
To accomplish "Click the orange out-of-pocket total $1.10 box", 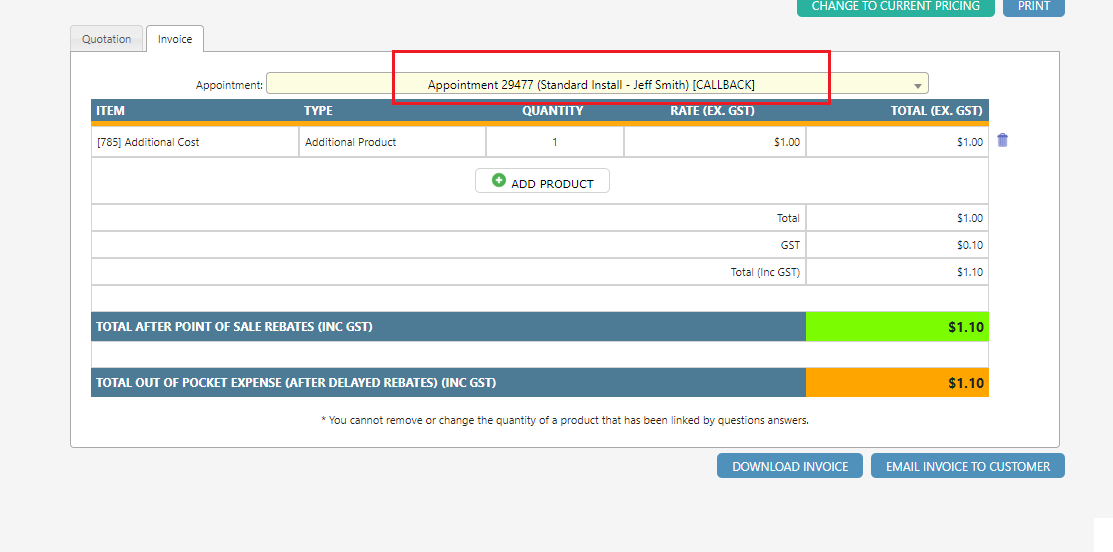I will [897, 383].
